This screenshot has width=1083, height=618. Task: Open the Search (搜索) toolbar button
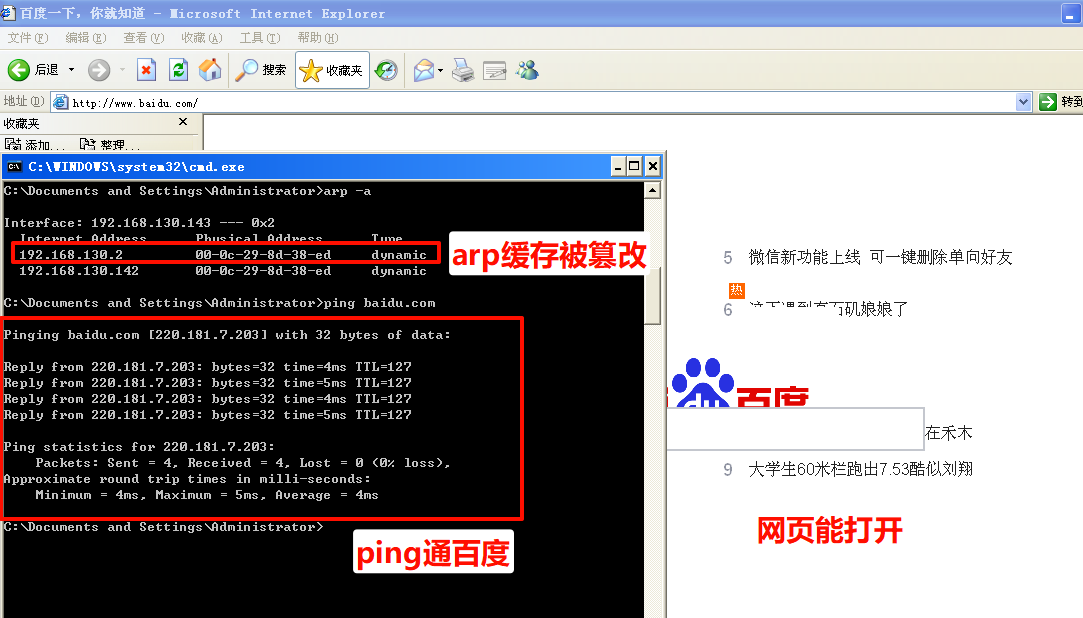click(x=260, y=70)
